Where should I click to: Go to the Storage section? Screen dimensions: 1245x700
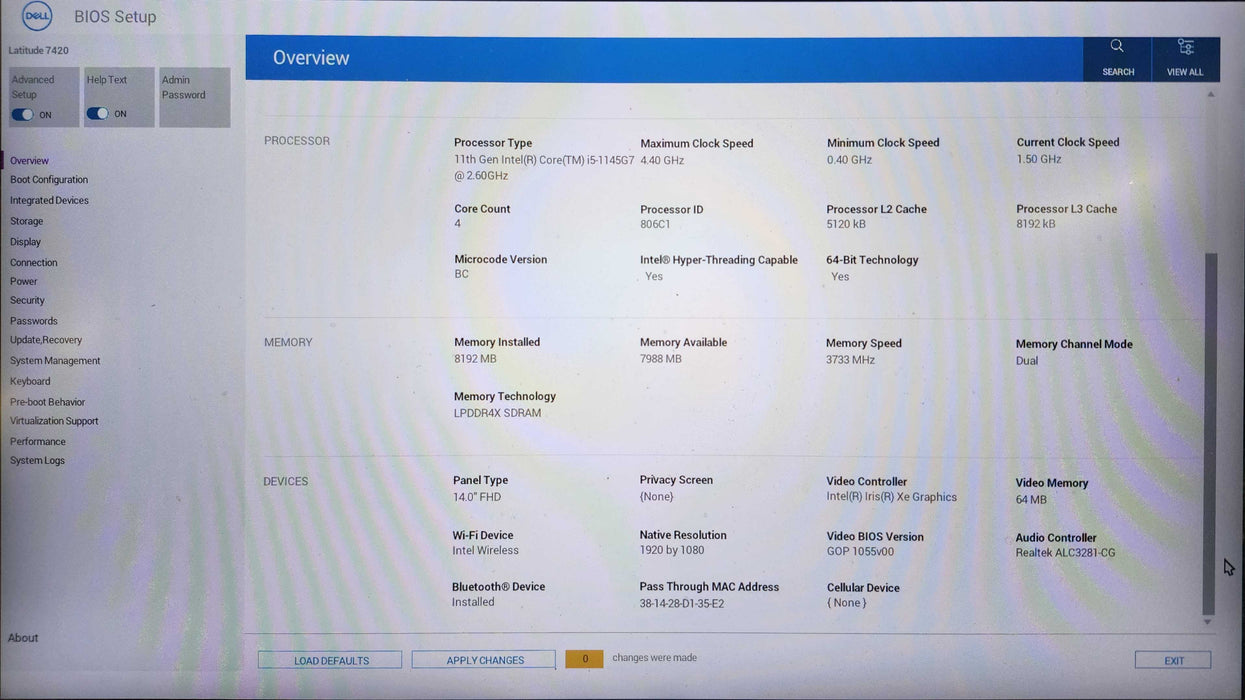coord(27,221)
